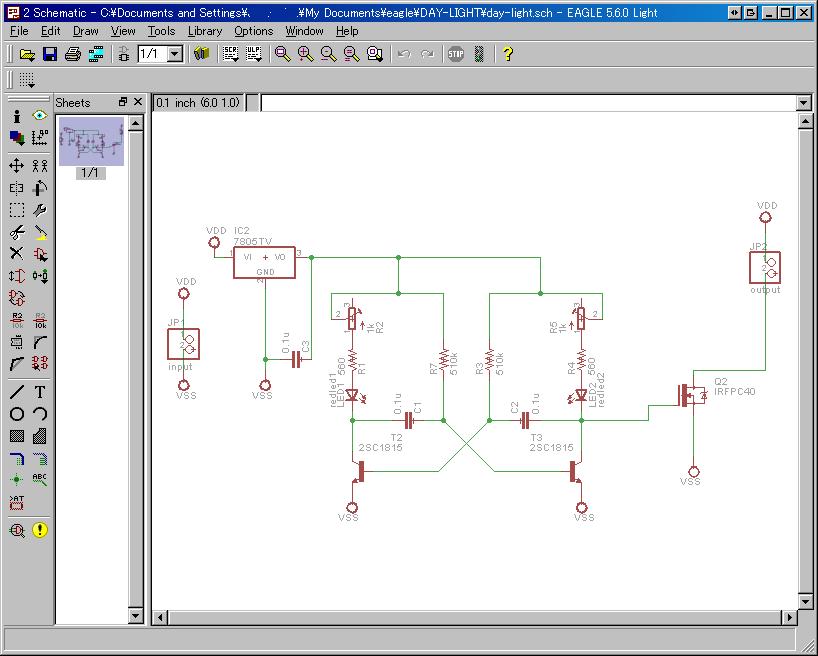This screenshot has height=656, width=818.
Task: Click the Zoom in magnifier icon
Action: (x=305, y=54)
